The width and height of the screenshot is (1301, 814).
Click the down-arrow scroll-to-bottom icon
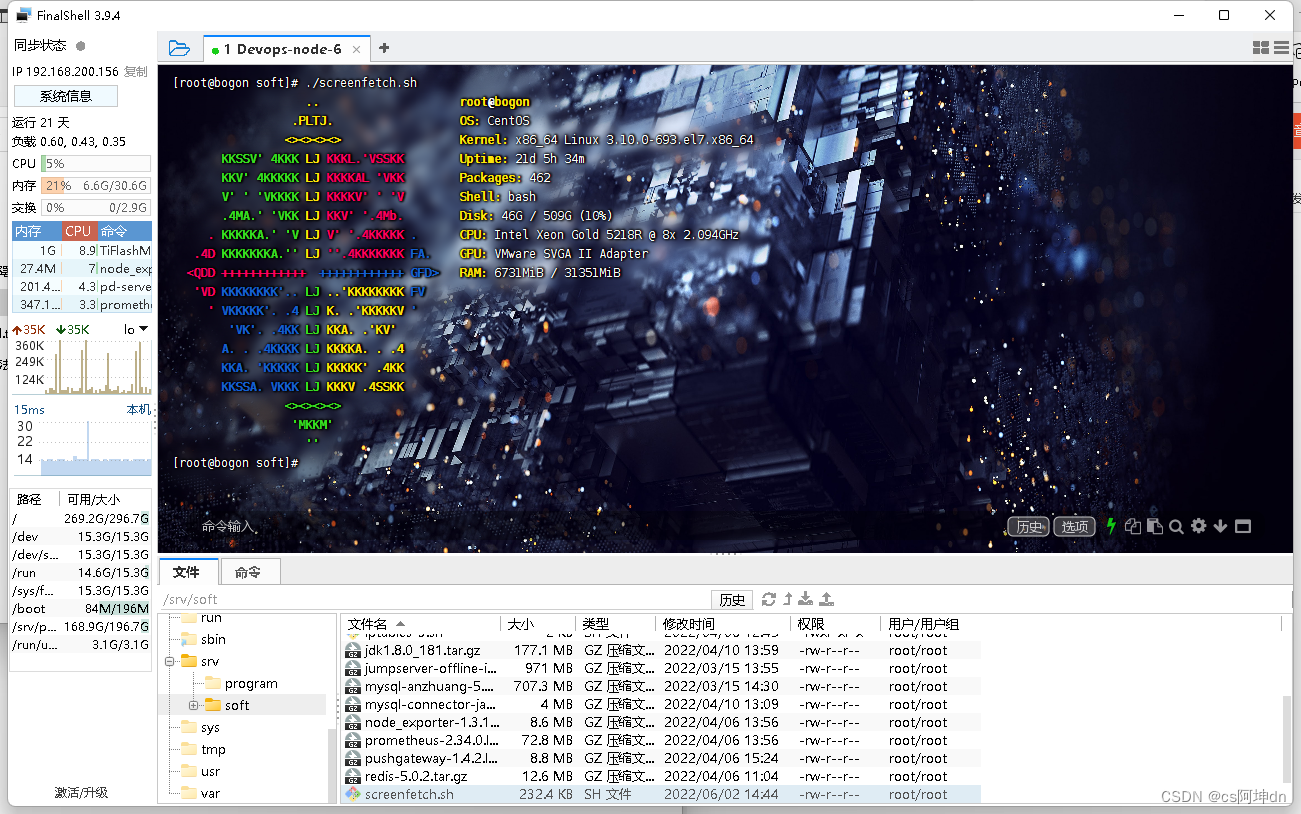1220,526
